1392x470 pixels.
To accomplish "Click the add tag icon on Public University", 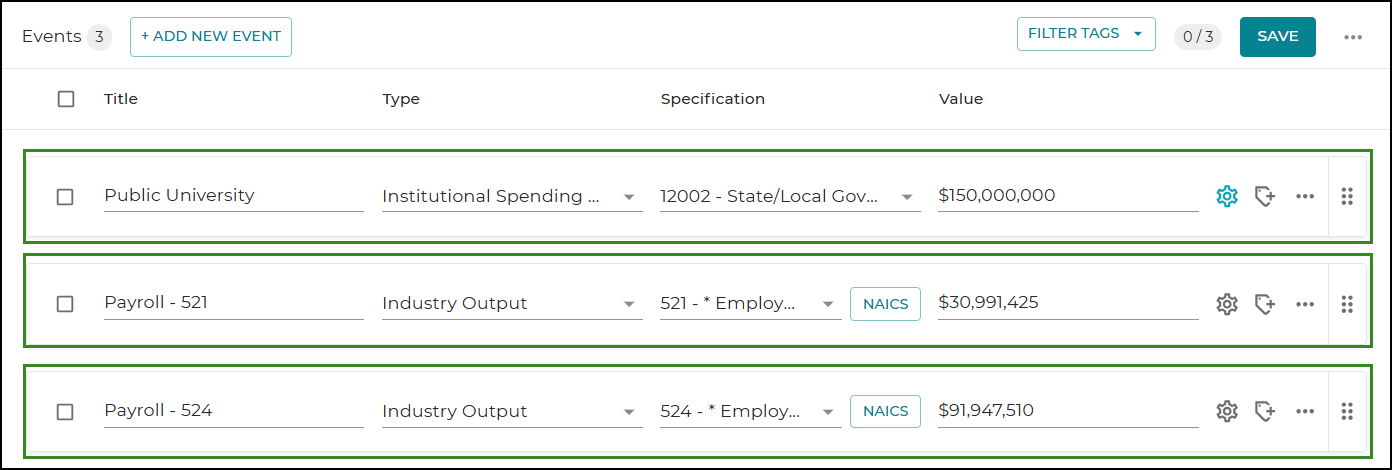I will pos(1265,196).
